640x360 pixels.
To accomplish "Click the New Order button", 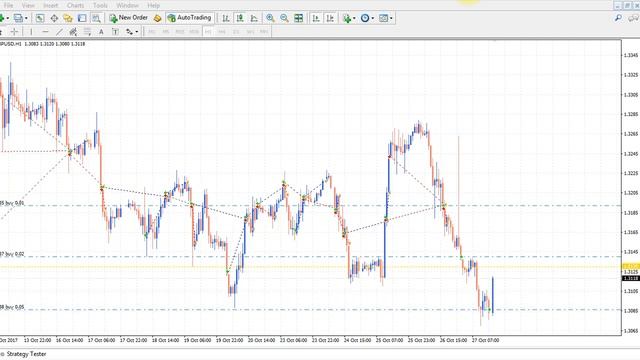I will tap(129, 18).
